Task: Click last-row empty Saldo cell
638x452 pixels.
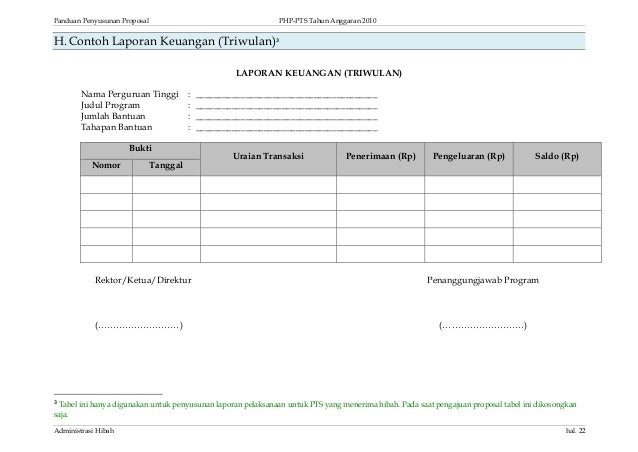Action: click(557, 254)
